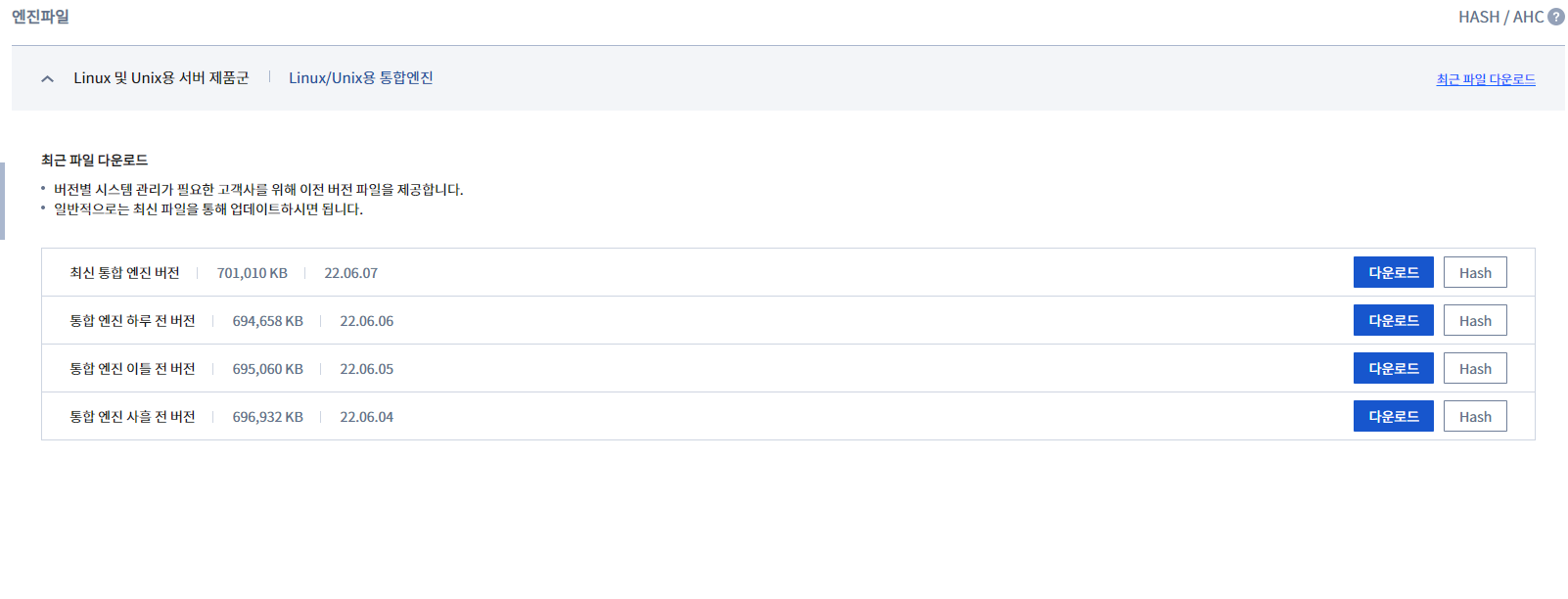This screenshot has width=1568, height=599.
Task: Download the 최신 통합 엔진 버전 file
Action: pyautogui.click(x=1393, y=272)
